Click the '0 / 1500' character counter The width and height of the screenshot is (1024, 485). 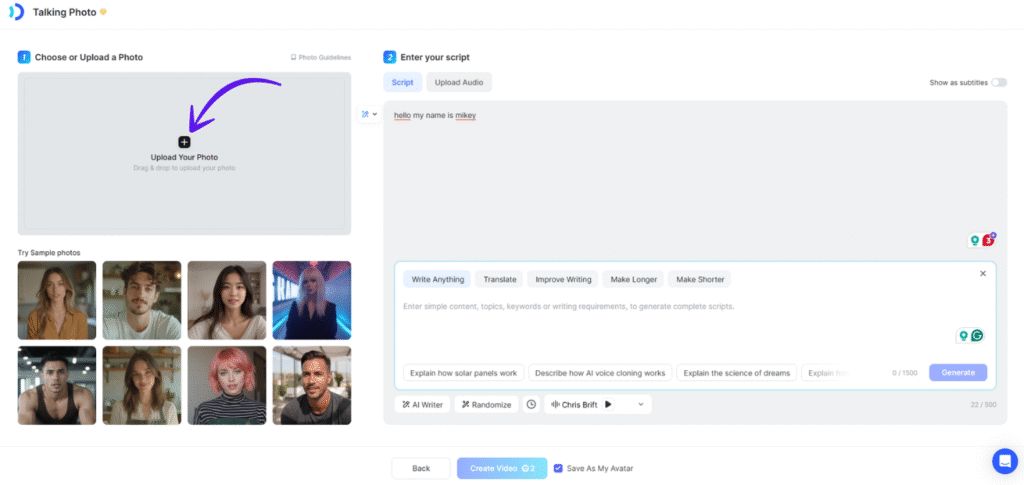(904, 373)
